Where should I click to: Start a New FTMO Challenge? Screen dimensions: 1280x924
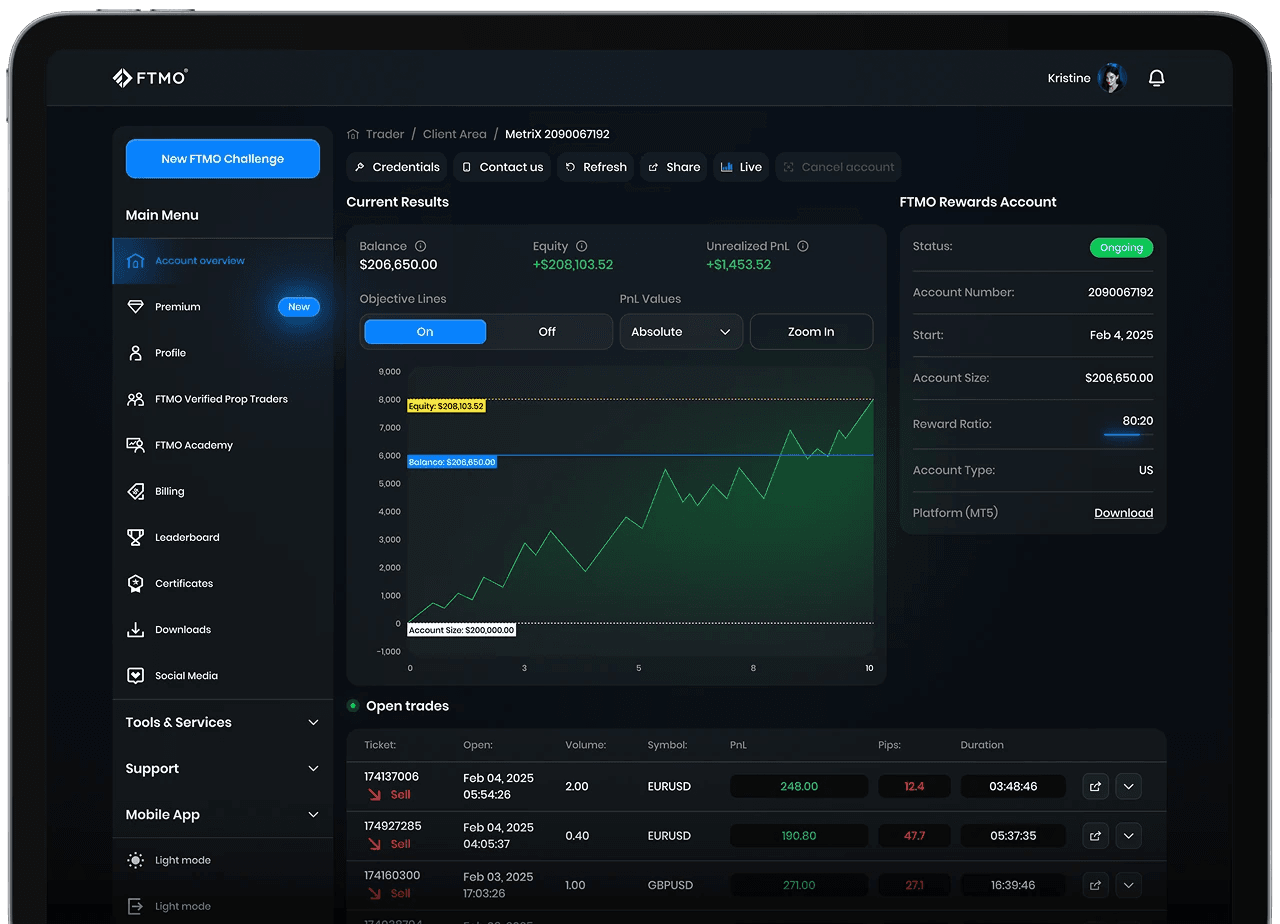pos(222,159)
